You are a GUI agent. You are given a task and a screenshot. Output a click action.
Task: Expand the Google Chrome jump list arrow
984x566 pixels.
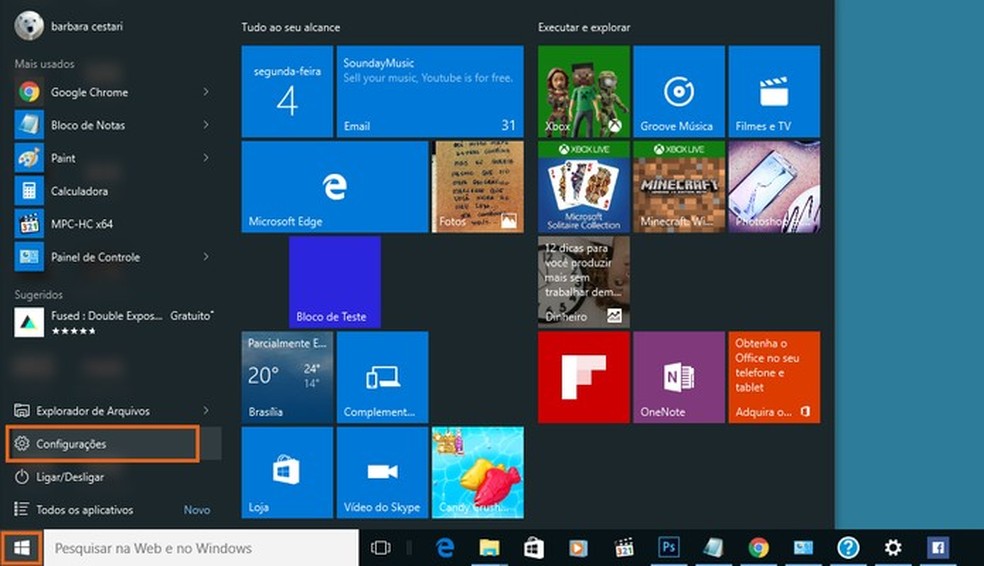click(x=206, y=92)
